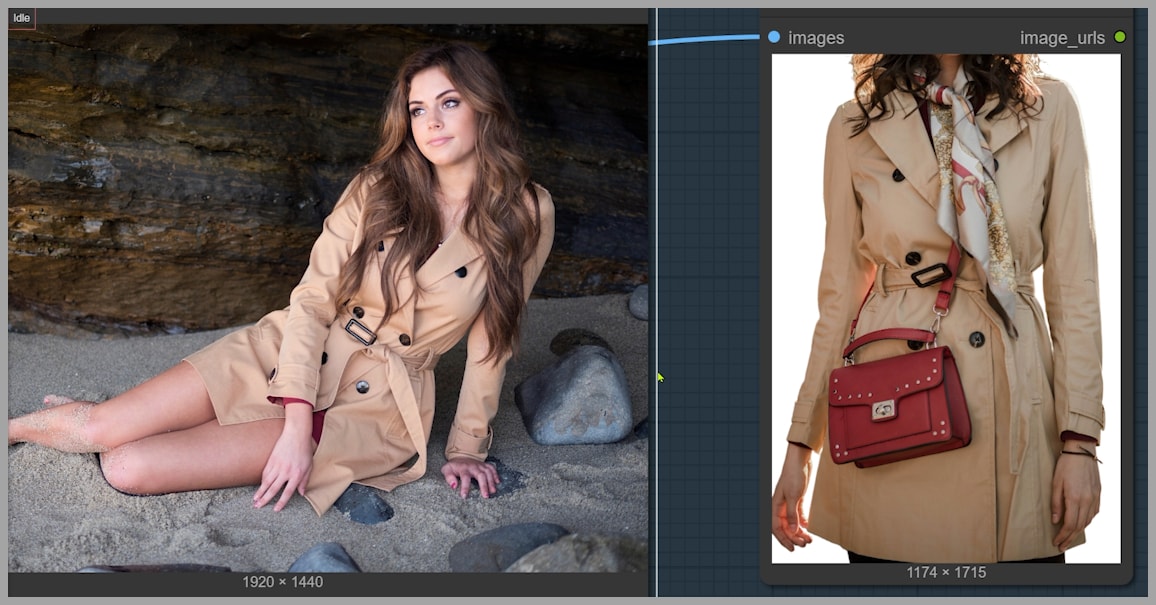The width and height of the screenshot is (1156, 605).
Task: Click the blue images input socket
Action: pos(774,37)
